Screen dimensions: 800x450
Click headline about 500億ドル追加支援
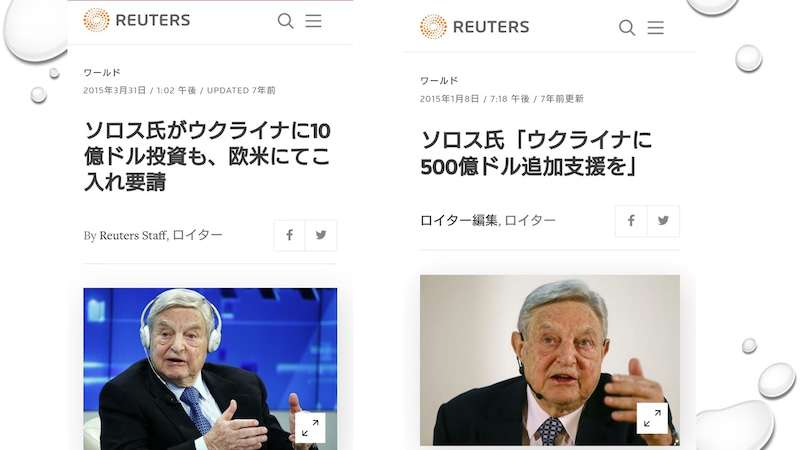[x=536, y=153]
